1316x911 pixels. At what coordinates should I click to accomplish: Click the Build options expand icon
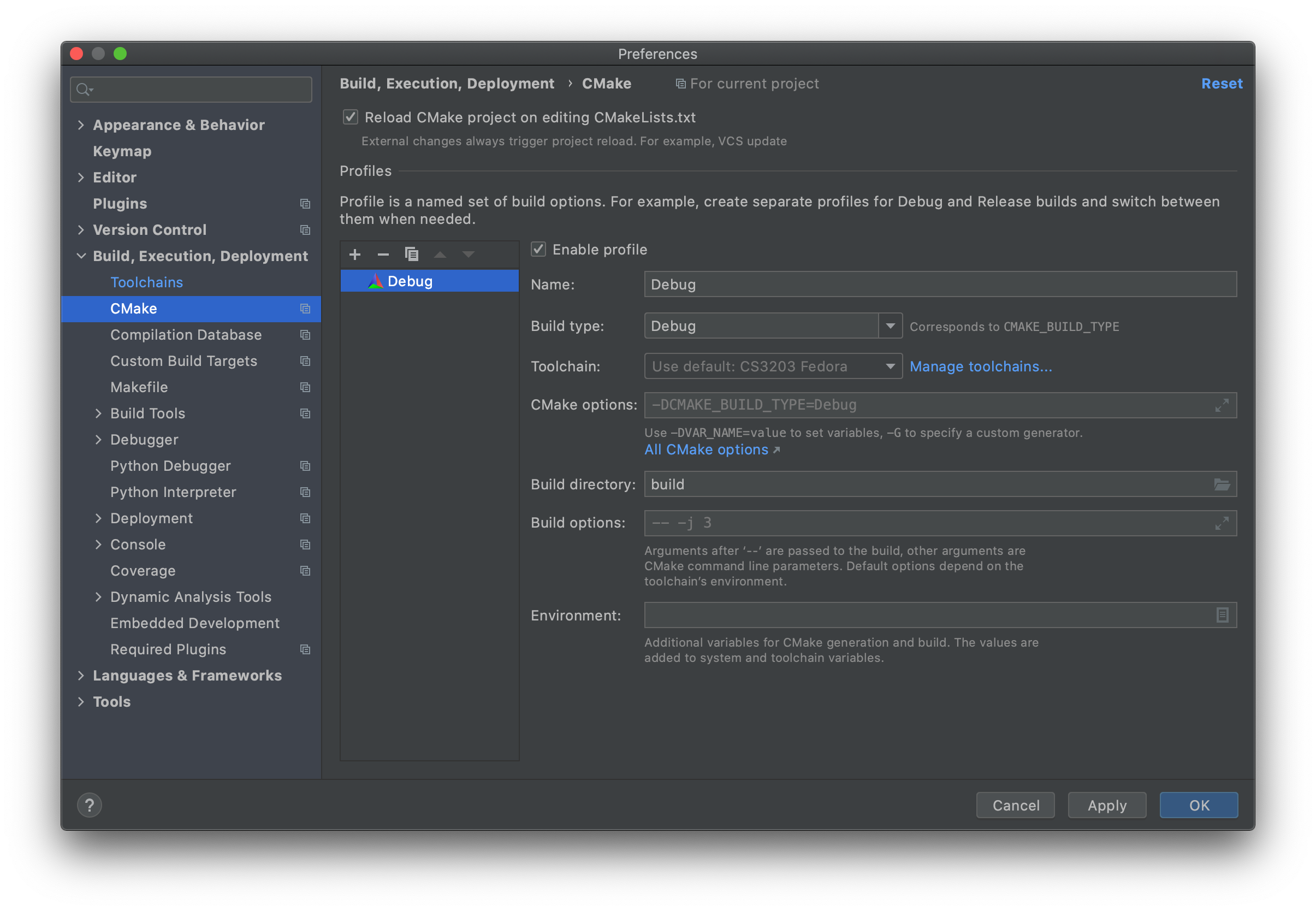(1222, 523)
